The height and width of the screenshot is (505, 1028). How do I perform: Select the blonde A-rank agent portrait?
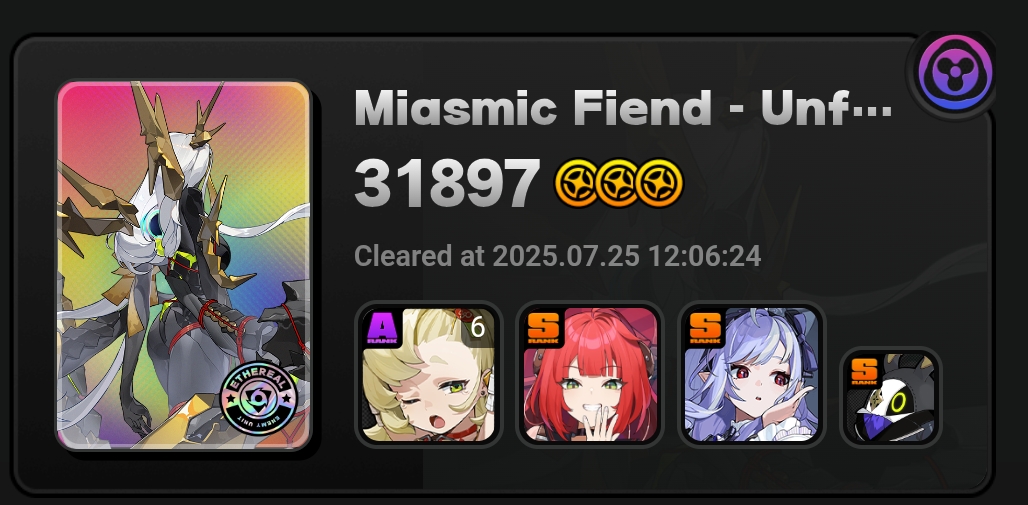pos(429,374)
